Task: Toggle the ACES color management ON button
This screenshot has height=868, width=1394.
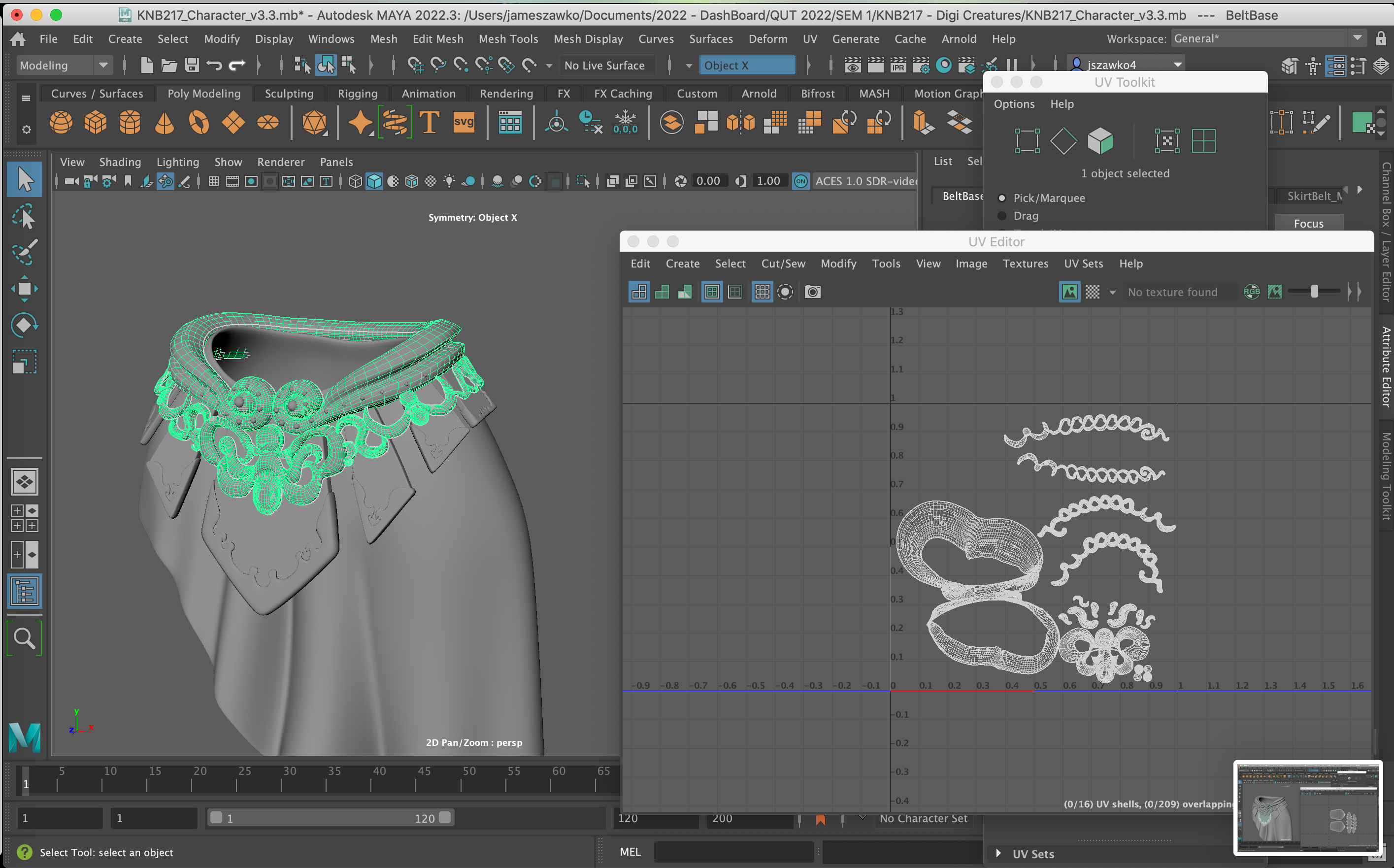Action: pos(800,181)
